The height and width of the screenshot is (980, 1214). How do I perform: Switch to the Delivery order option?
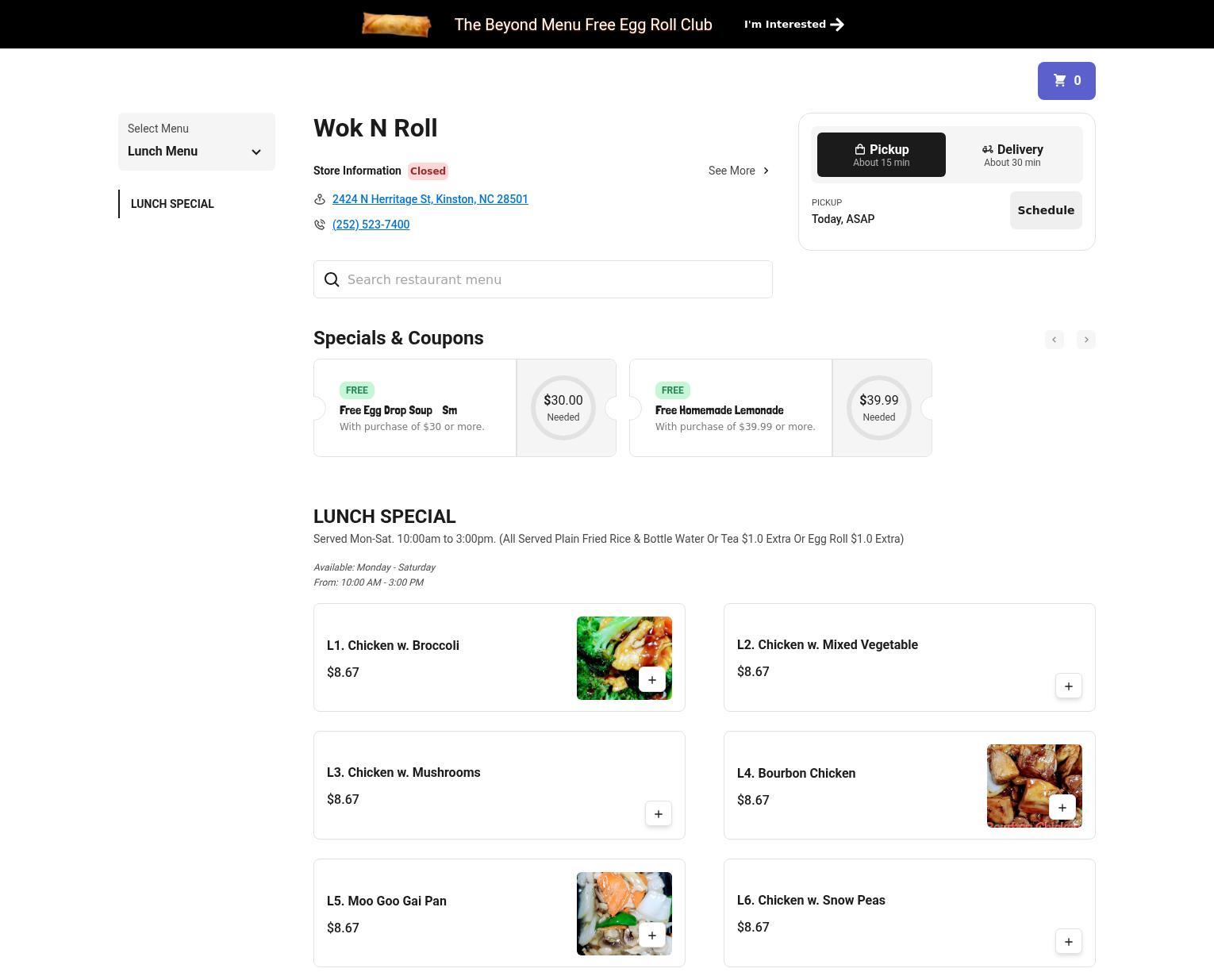(x=1012, y=155)
